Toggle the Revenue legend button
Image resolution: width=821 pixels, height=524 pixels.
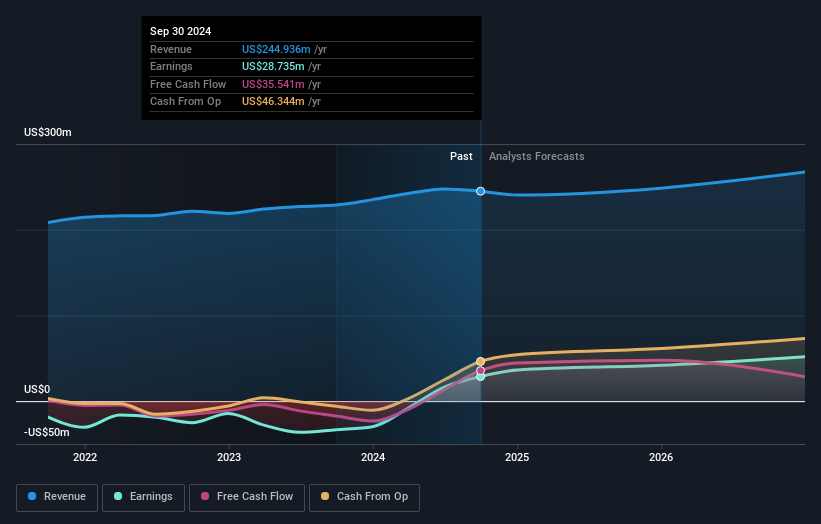[x=57, y=497]
